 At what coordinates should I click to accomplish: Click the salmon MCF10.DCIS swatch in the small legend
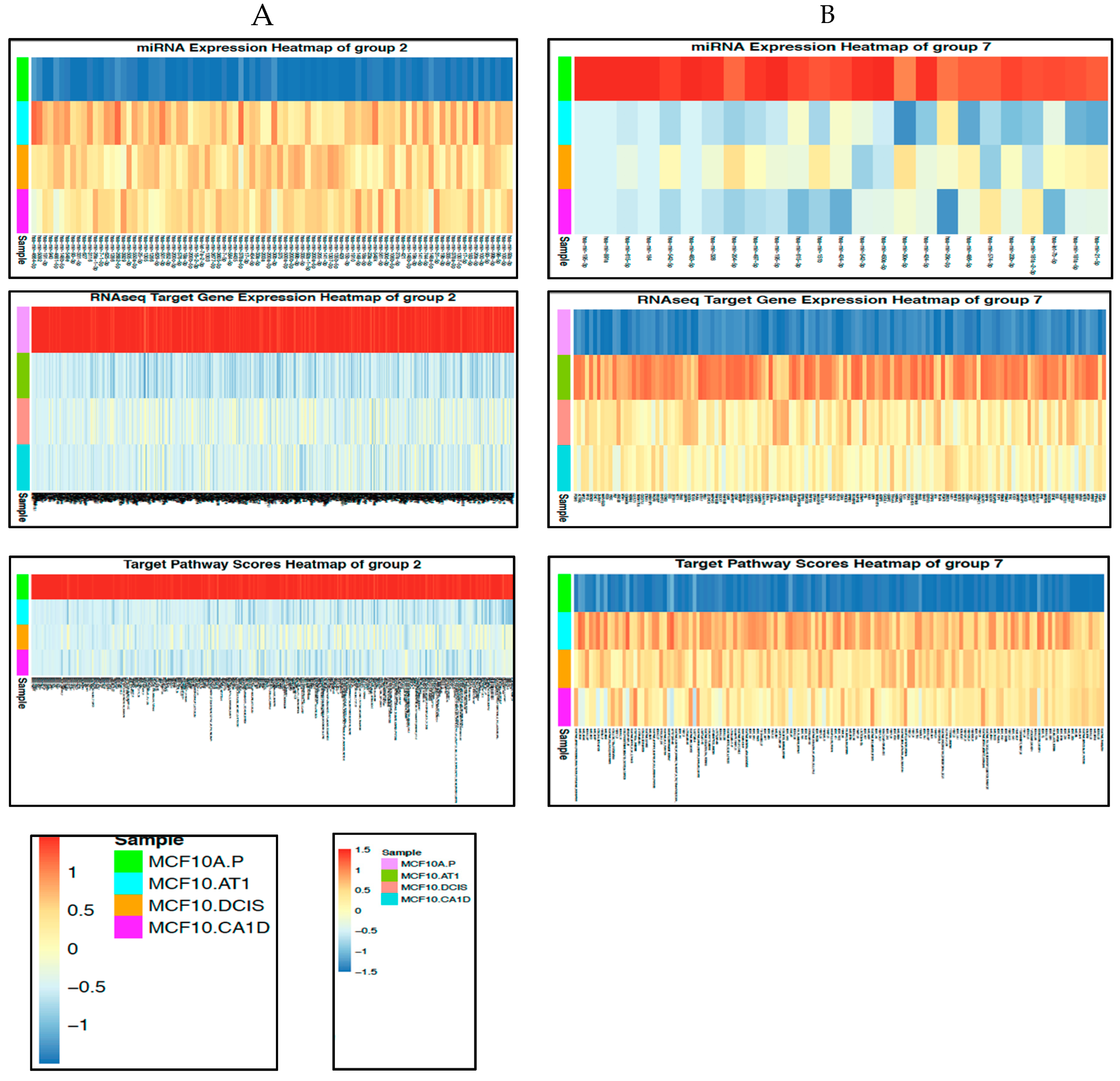(389, 887)
